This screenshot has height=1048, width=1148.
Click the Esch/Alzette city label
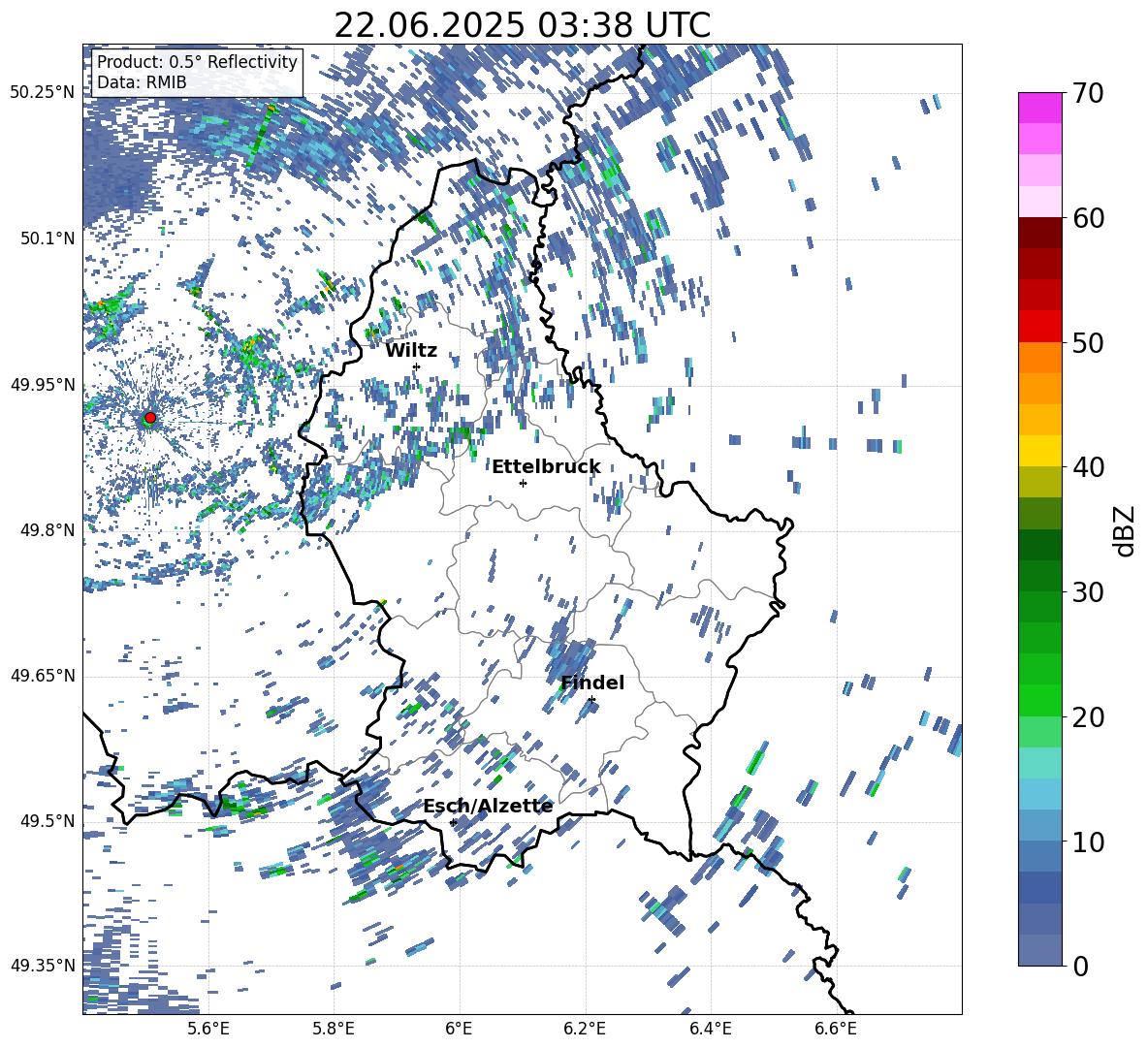pyautogui.click(x=489, y=807)
